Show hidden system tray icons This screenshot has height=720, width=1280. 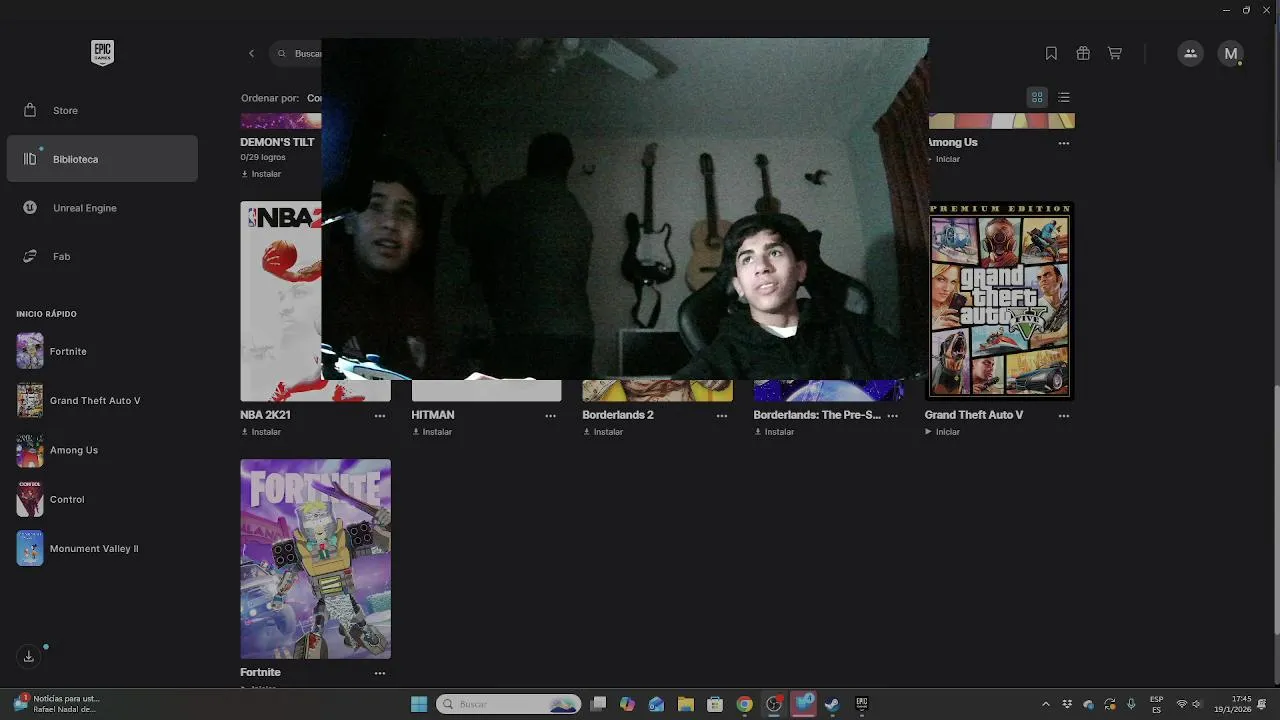coord(1046,704)
